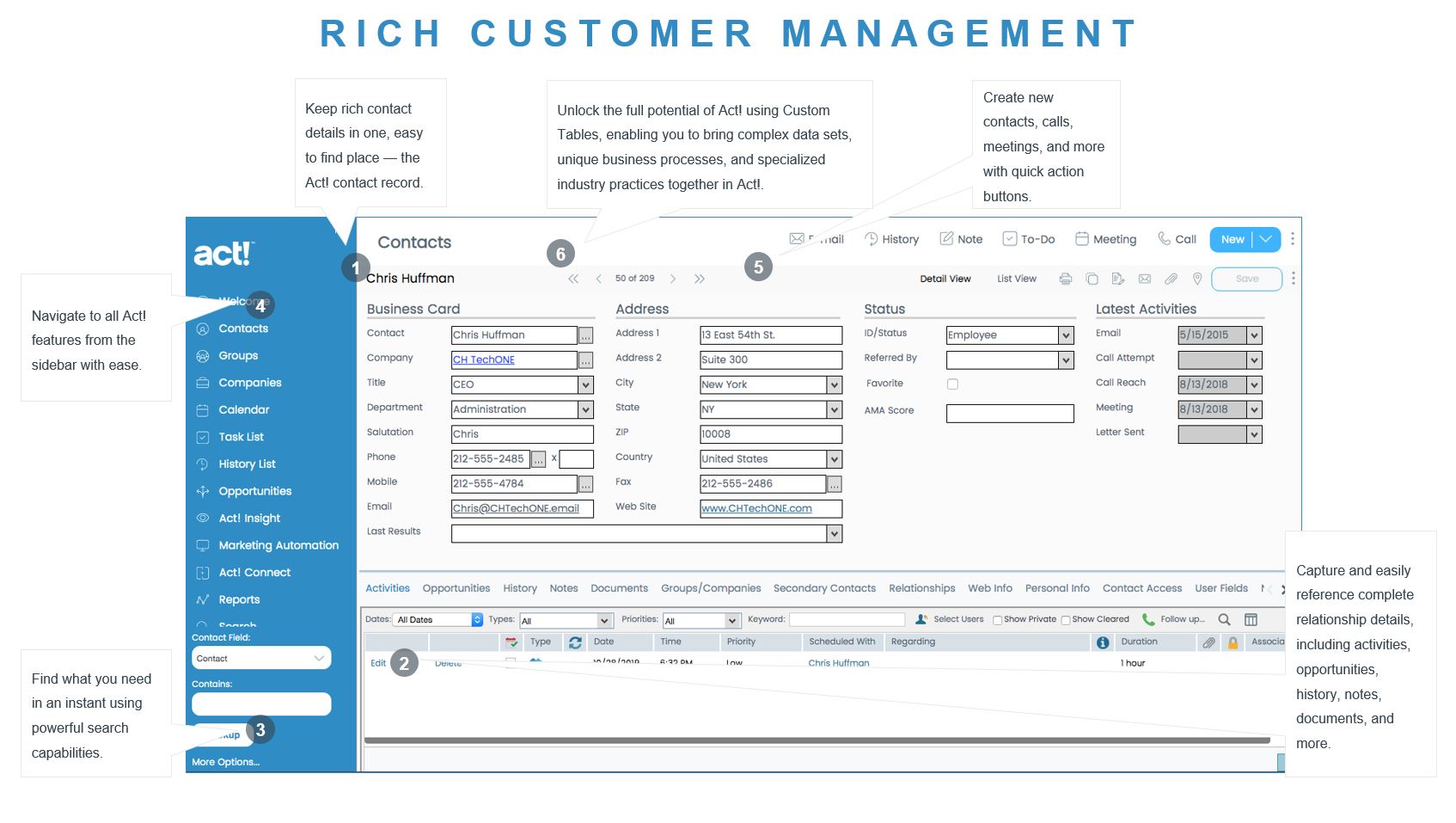Open the New button dropdown arrow
The width and height of the screenshot is (1456, 823).
coord(1266,239)
